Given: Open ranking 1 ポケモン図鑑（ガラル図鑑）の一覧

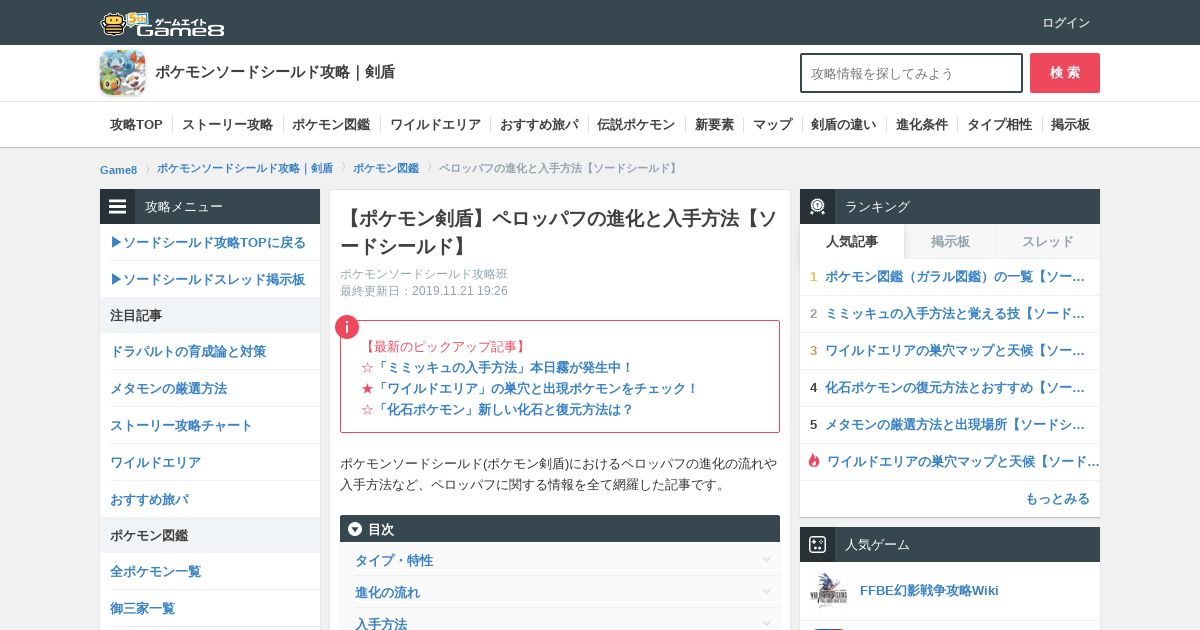Looking at the screenshot, I should coord(955,276).
